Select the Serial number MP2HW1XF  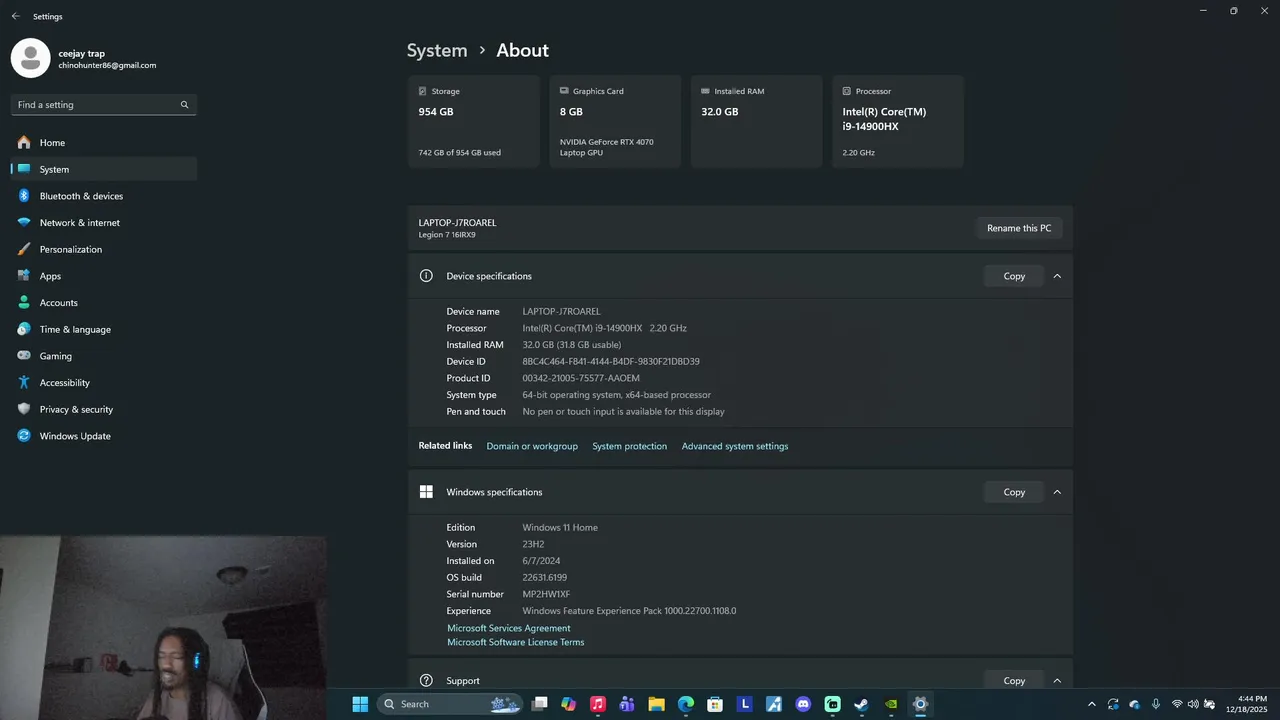(546, 594)
